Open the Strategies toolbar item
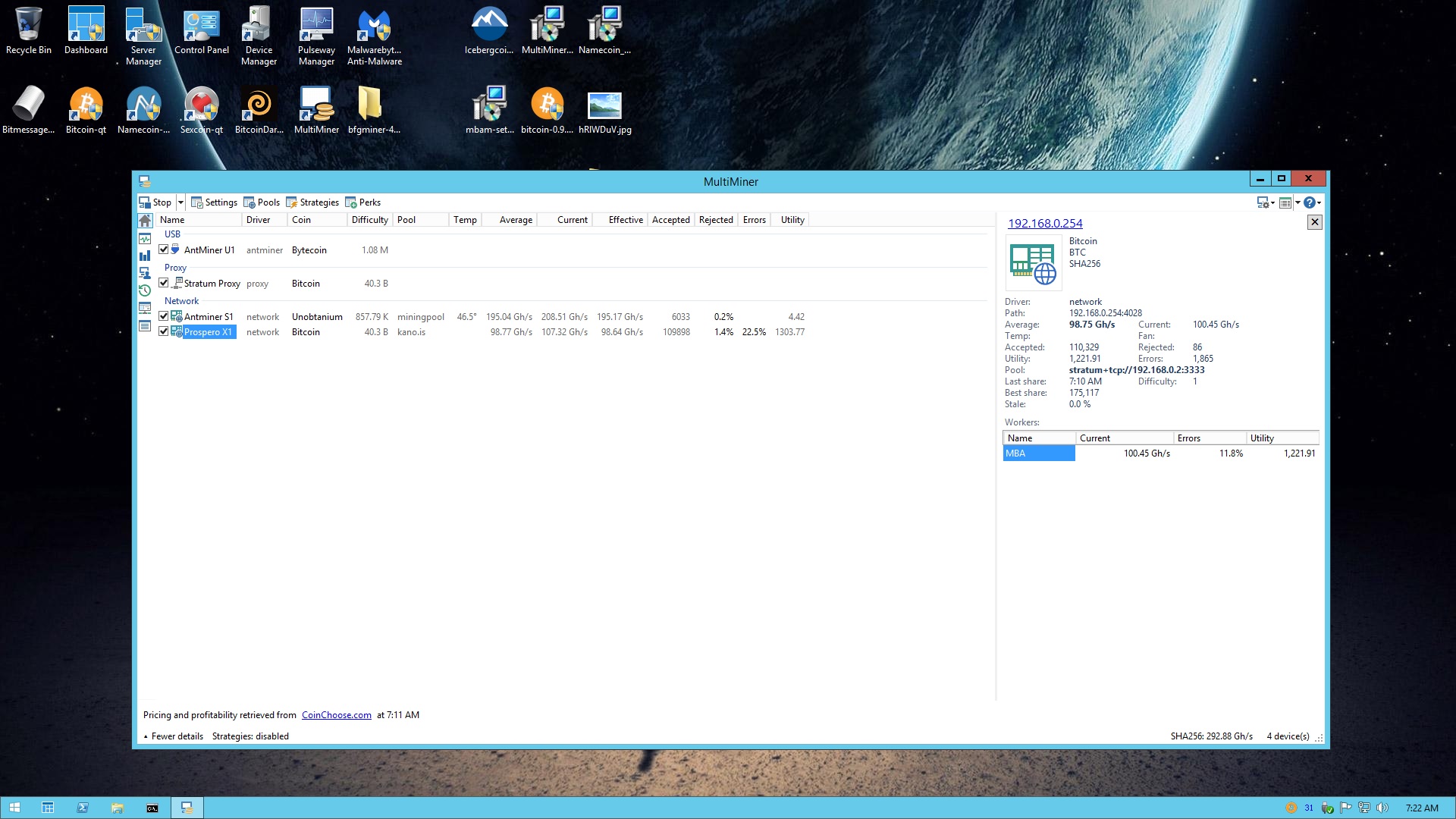 click(312, 202)
